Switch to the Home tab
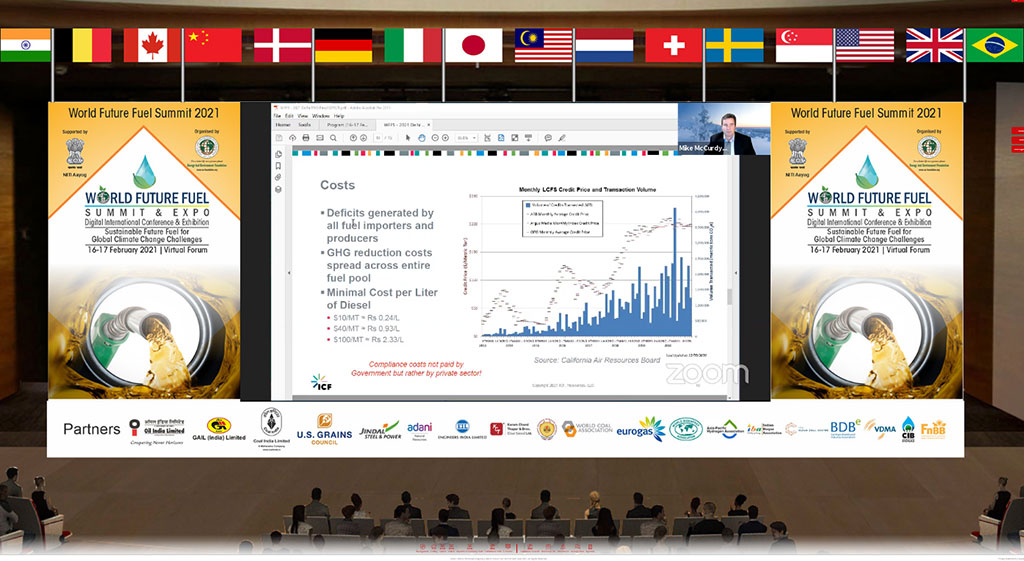 283,125
